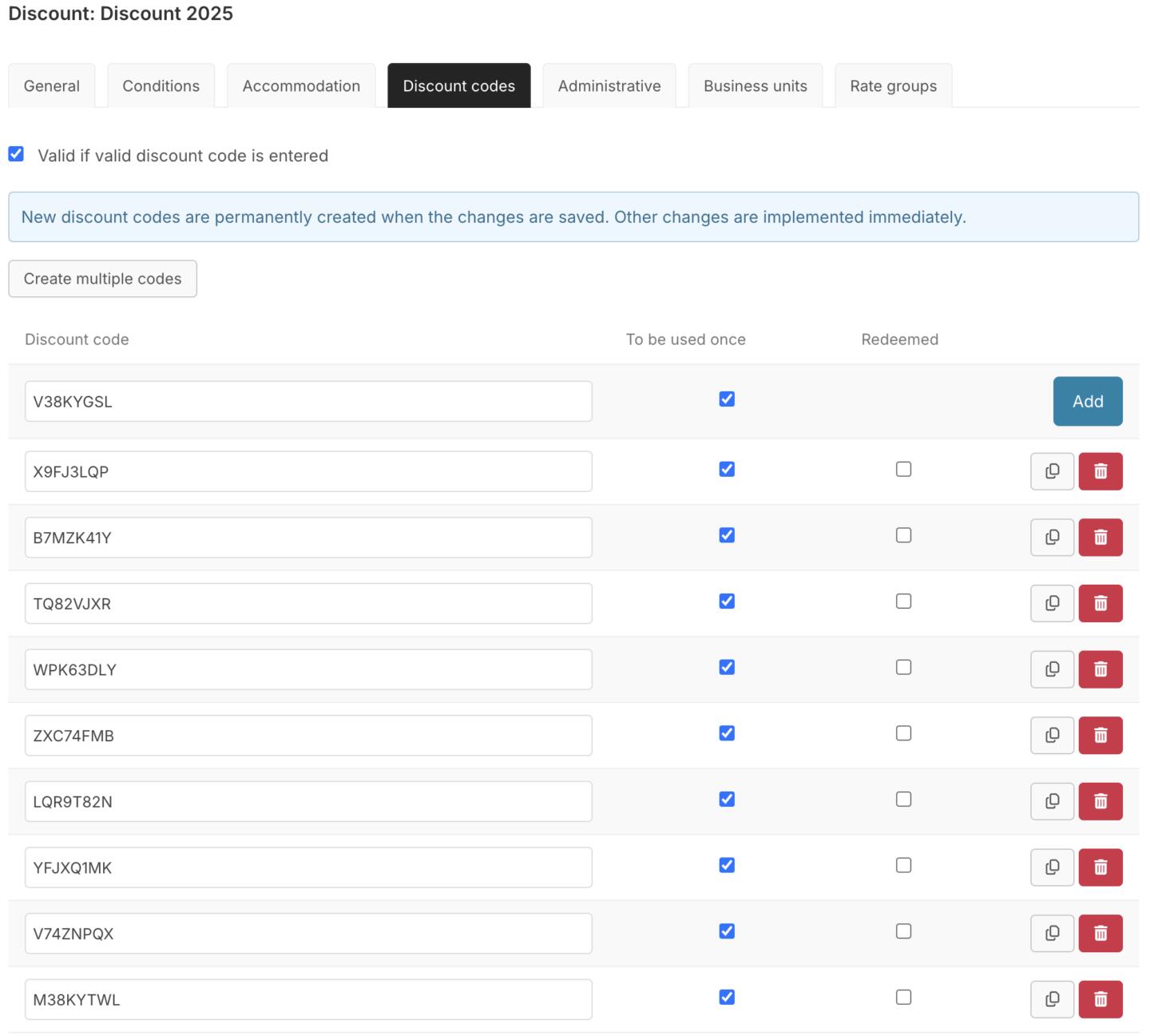Image resolution: width=1150 pixels, height=1036 pixels.
Task: Uncheck 'Valid if valid discount code is entered'
Action: 16,154
